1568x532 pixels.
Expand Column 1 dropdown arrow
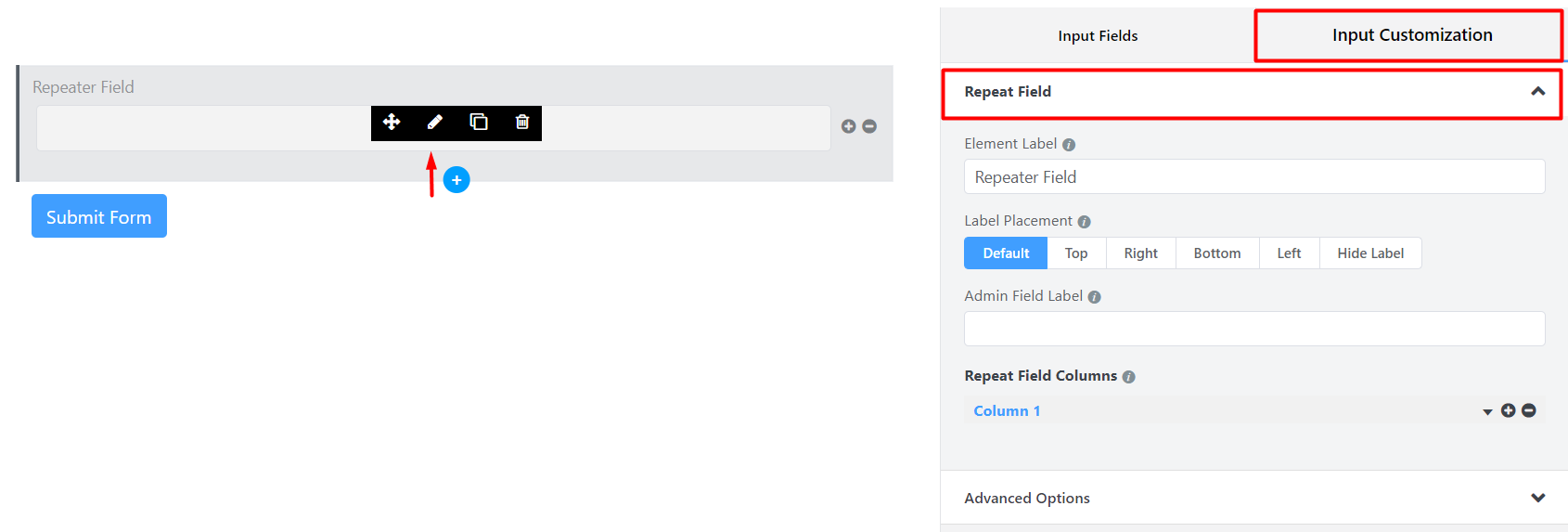(1487, 411)
